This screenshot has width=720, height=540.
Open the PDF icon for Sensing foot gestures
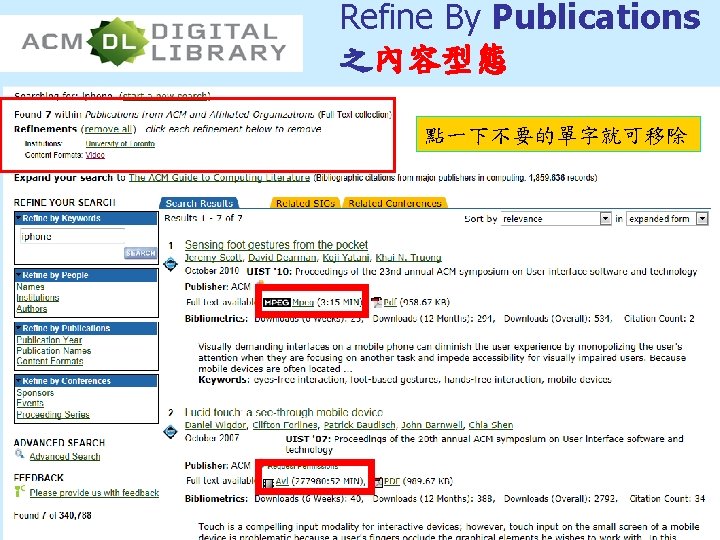coord(377,302)
